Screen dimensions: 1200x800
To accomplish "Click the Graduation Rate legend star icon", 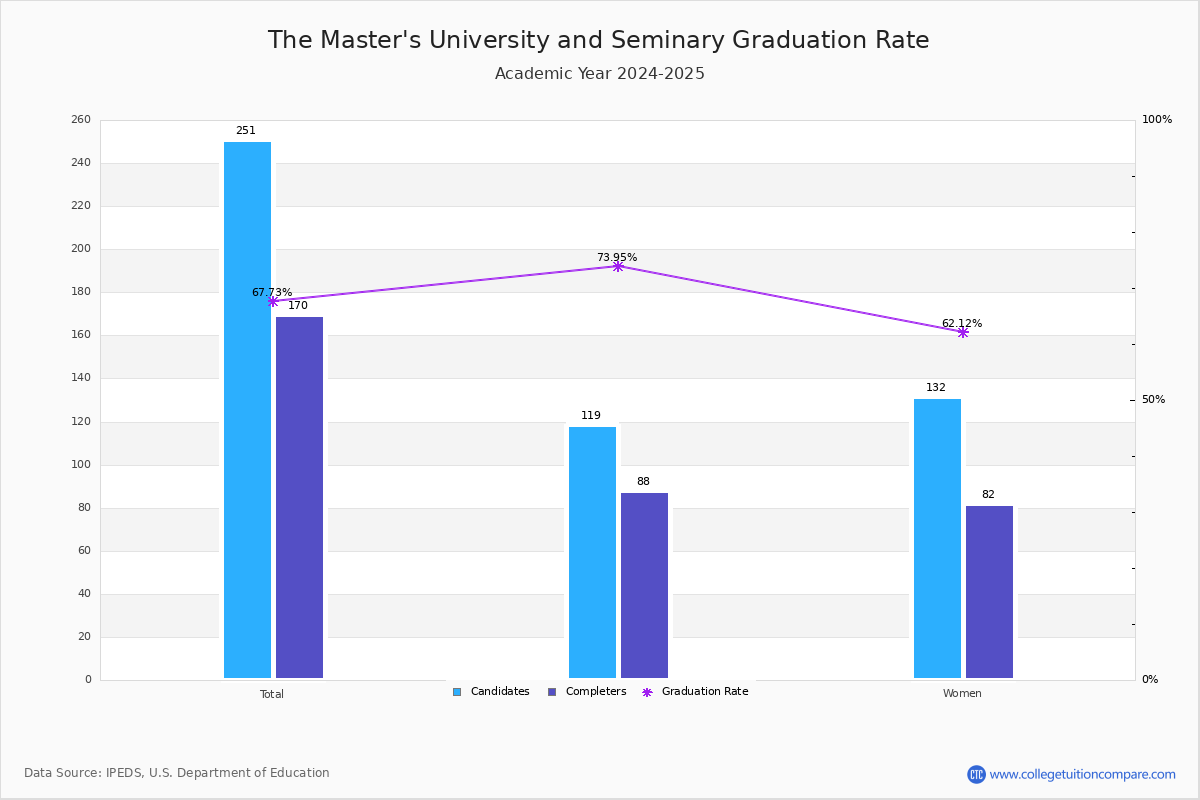I will 647,692.
